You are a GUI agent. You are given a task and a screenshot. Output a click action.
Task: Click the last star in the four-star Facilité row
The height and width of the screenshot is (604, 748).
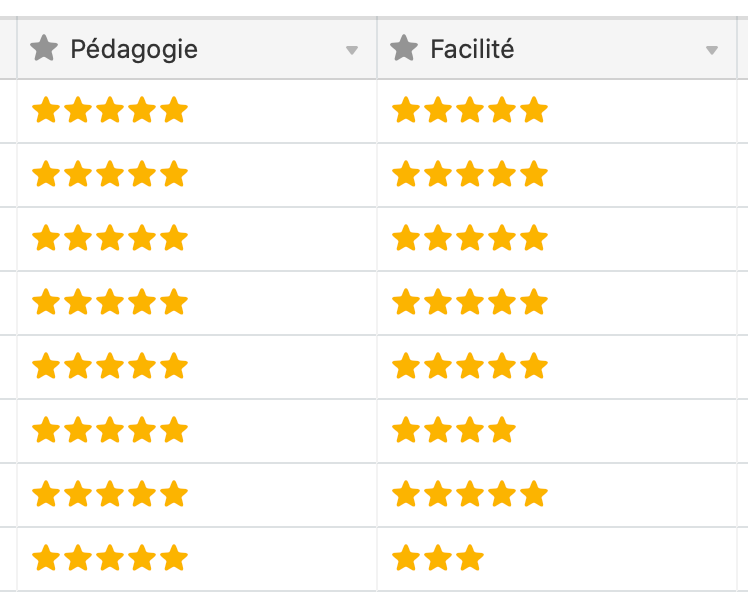click(502, 430)
